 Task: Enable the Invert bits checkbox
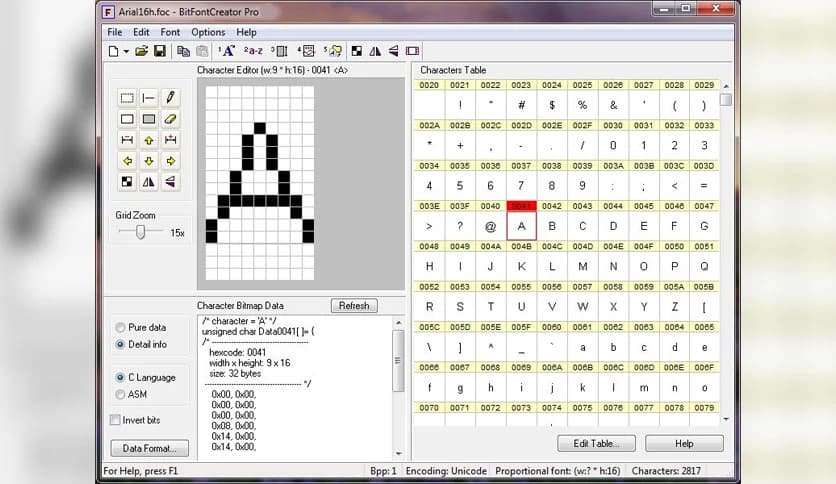point(115,420)
